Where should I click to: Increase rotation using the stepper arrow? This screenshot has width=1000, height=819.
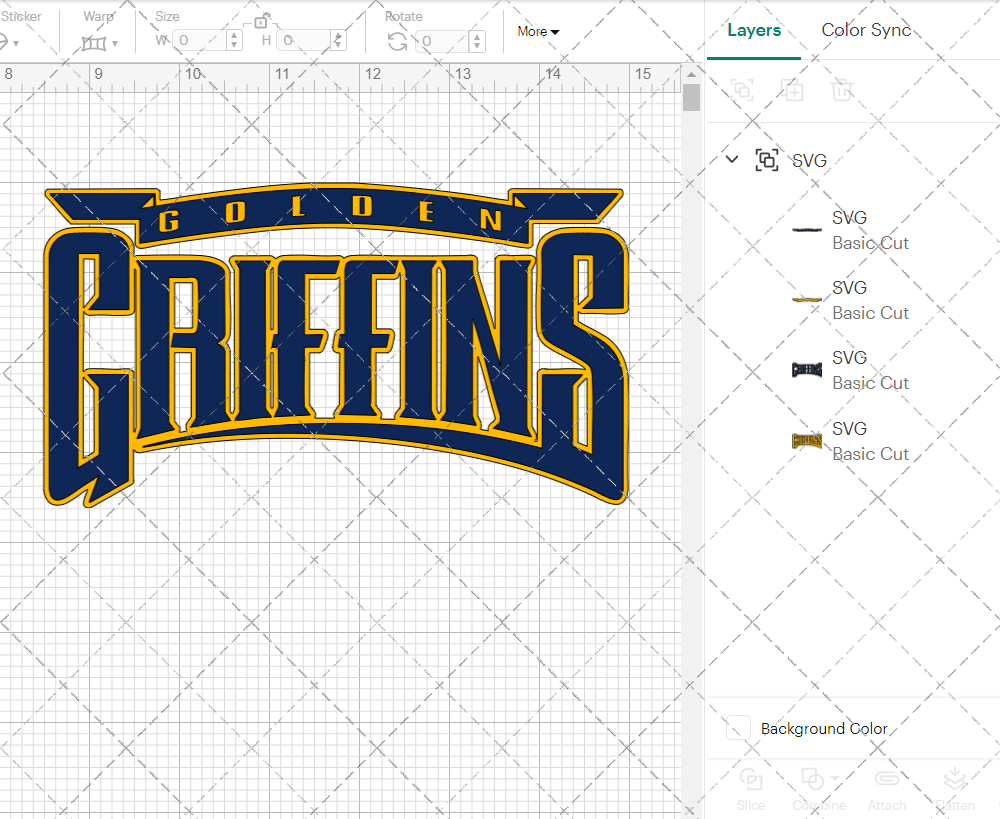477,38
